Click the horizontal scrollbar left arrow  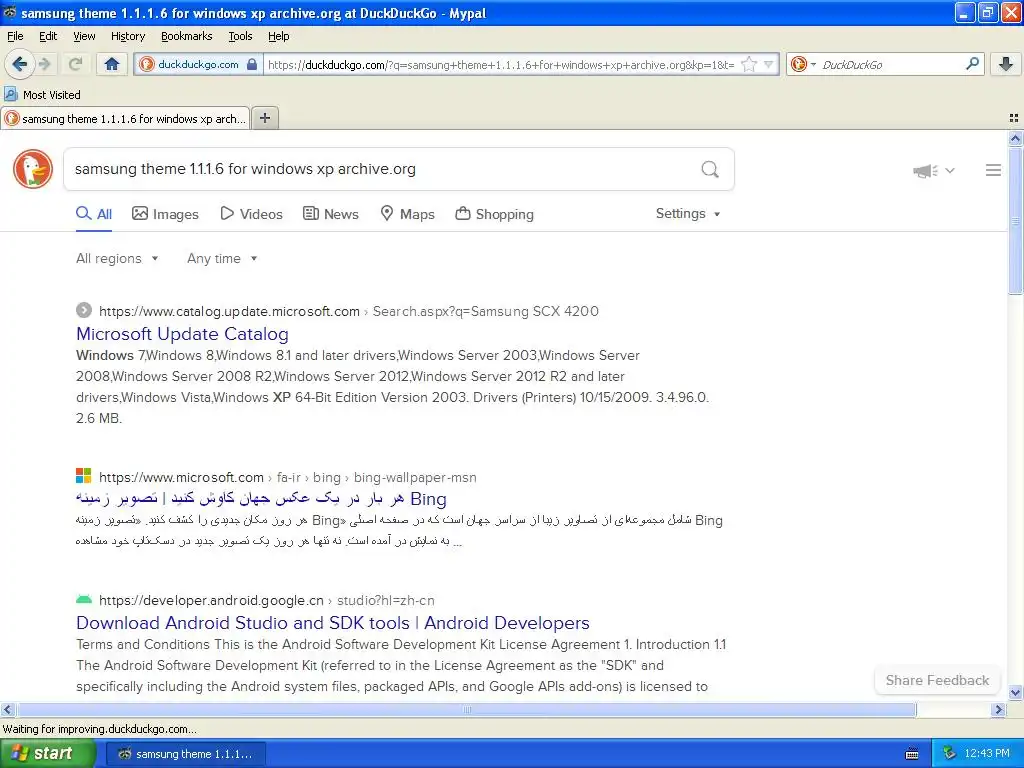(x=7, y=709)
